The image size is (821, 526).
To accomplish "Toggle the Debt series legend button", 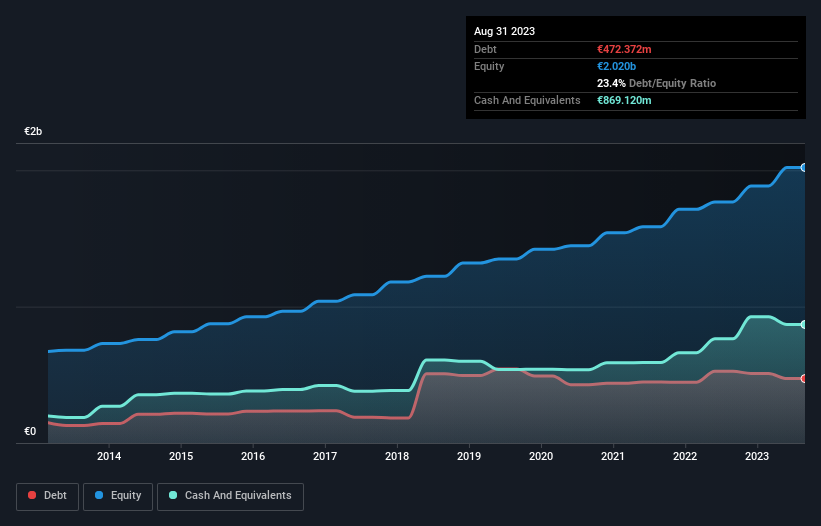I will [x=48, y=496].
